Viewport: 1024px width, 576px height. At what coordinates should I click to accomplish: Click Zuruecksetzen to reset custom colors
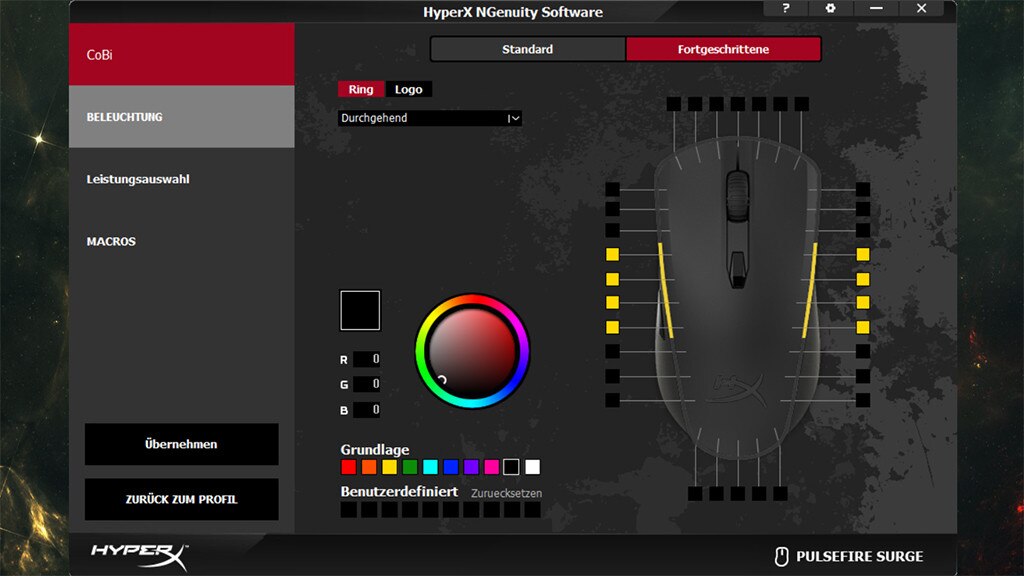pos(507,494)
